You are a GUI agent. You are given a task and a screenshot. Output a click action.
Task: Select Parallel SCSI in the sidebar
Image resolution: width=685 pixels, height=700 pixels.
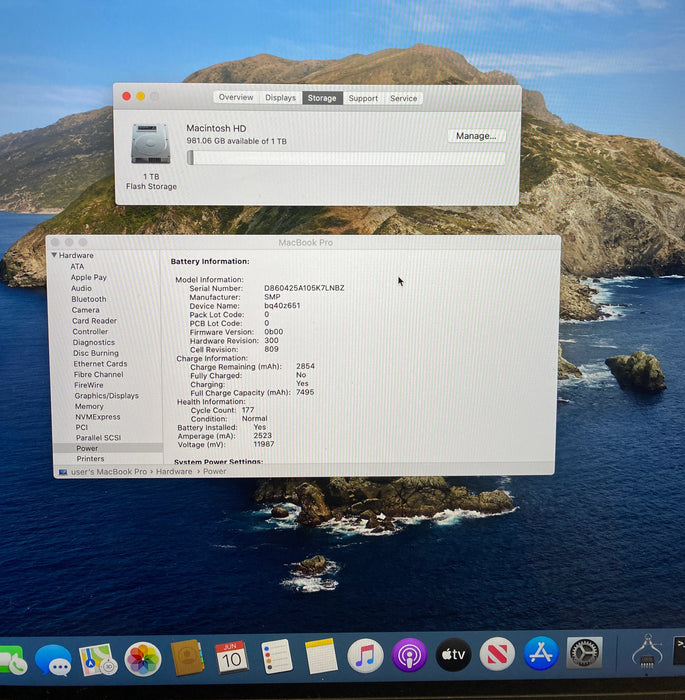coord(98,438)
